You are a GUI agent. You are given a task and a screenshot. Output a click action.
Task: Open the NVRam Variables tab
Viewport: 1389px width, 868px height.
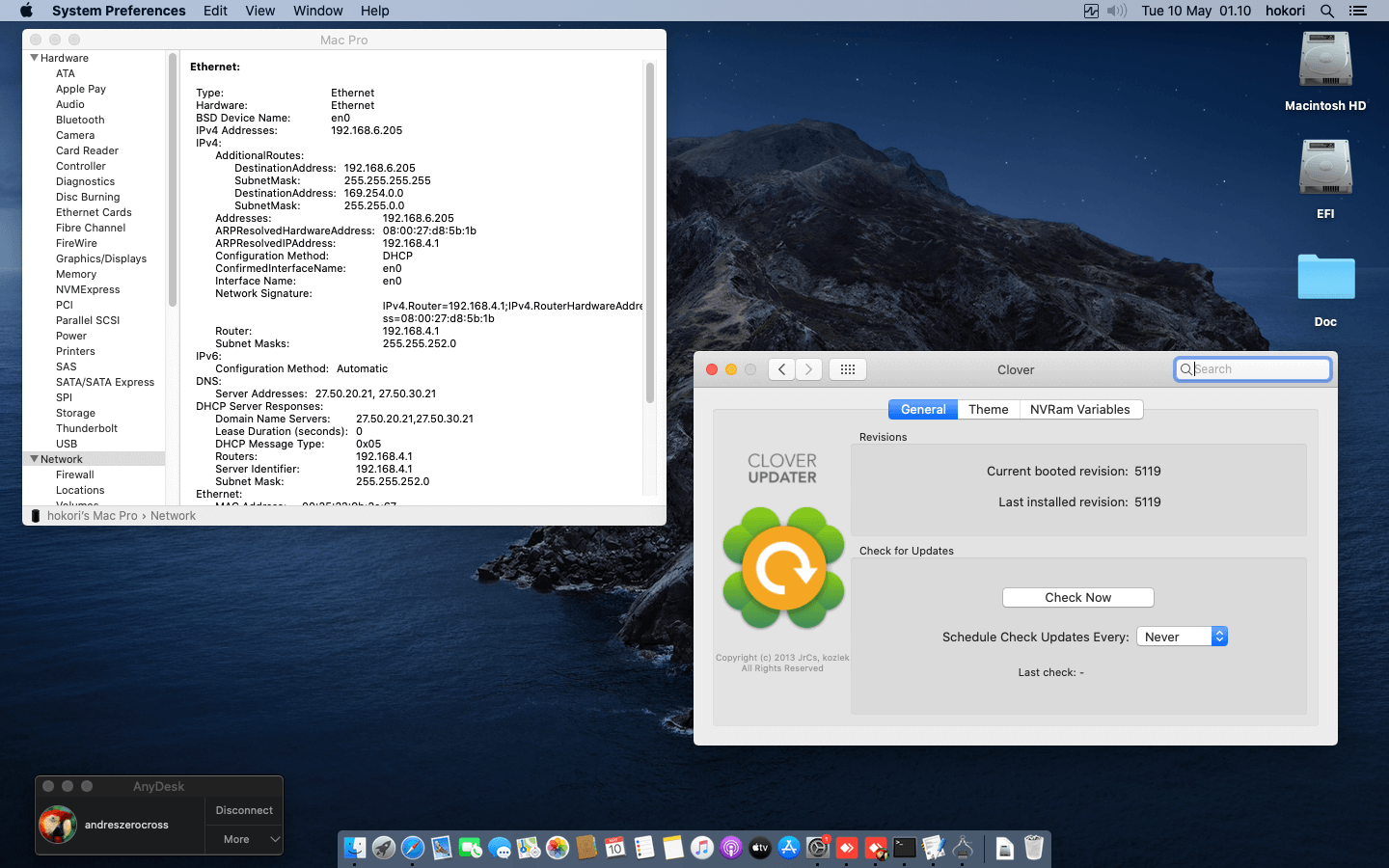coord(1080,409)
